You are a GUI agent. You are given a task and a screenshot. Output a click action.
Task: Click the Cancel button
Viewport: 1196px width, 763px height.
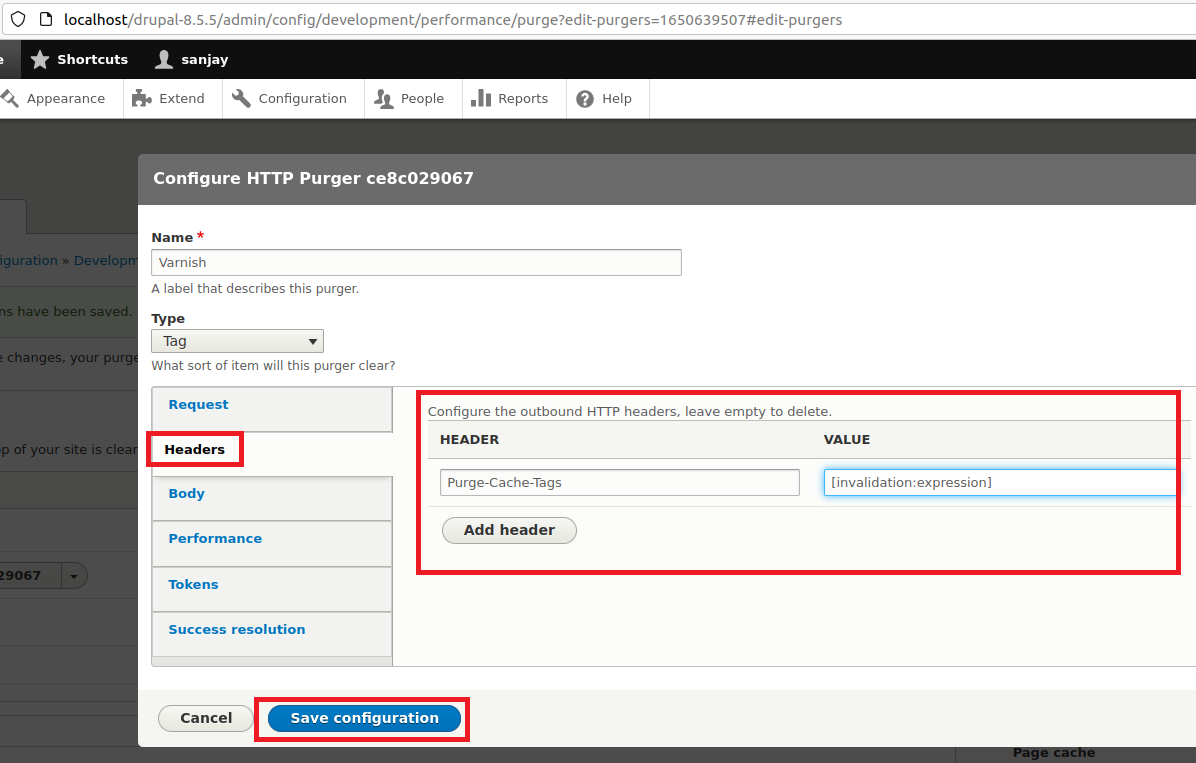coord(206,718)
